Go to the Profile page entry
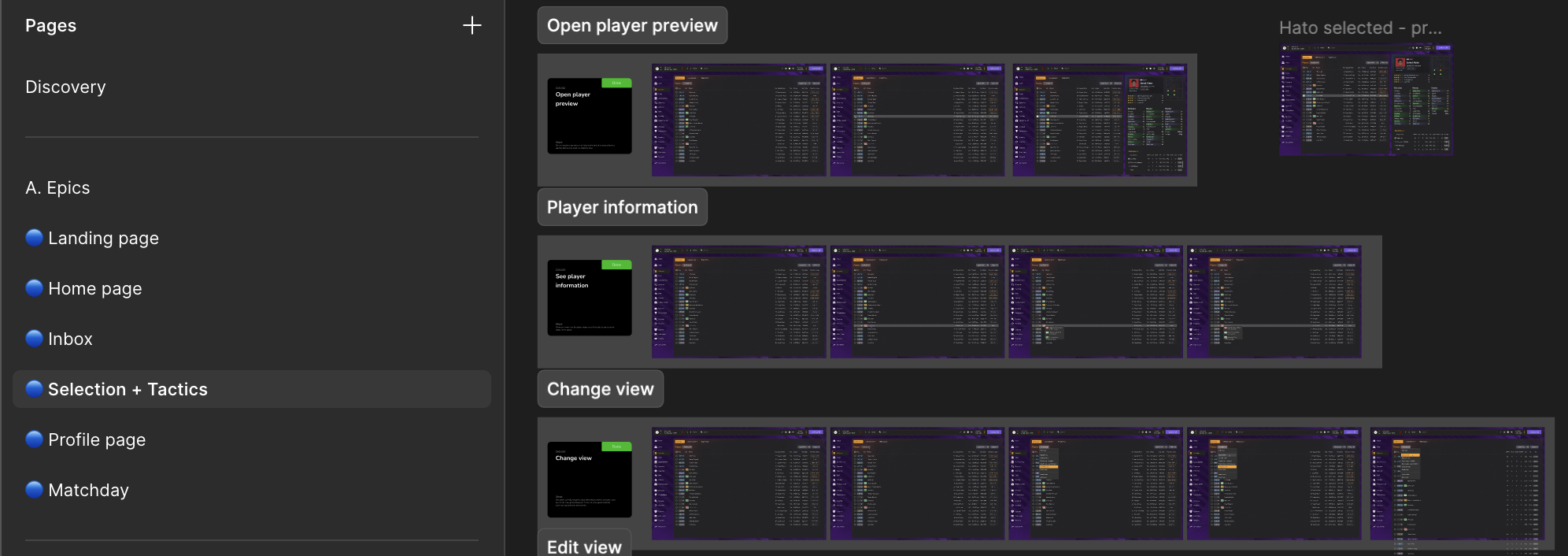Image resolution: width=1568 pixels, height=556 pixels. pyautogui.click(x=97, y=439)
